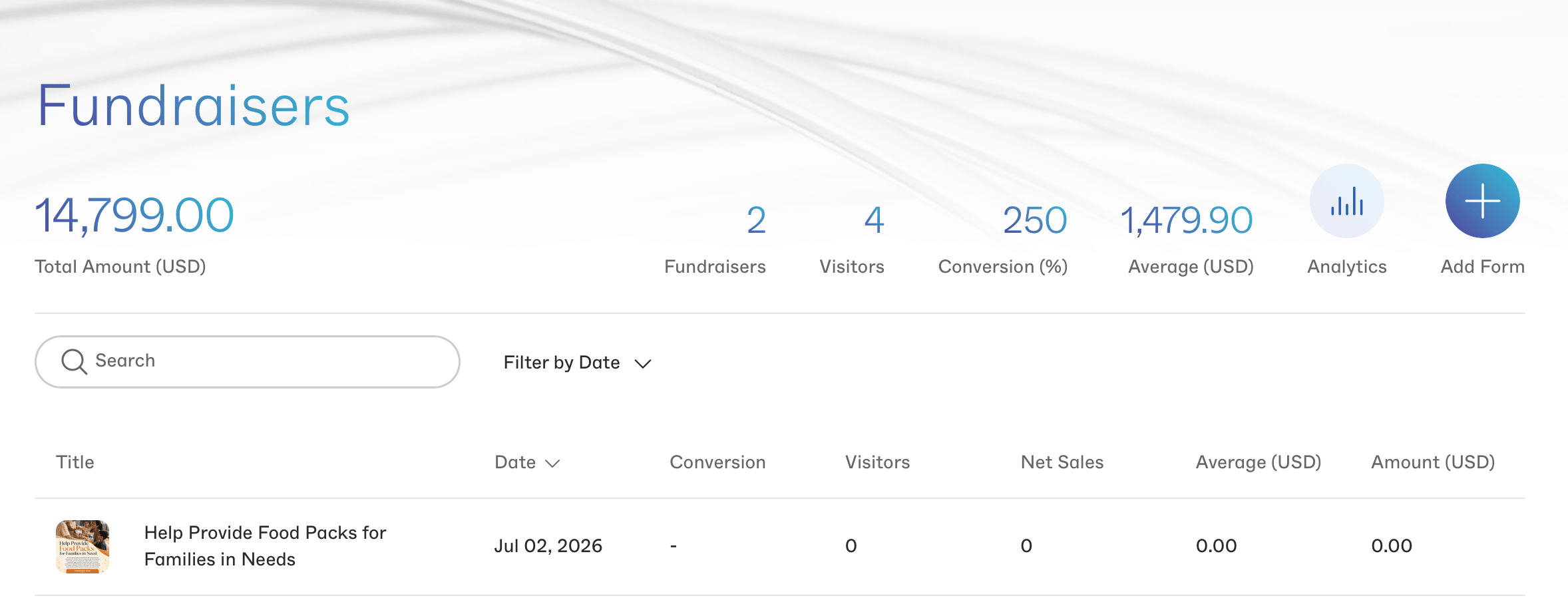The image size is (1568, 612).
Task: Click the Conversion (%) summary label
Action: (x=1003, y=267)
